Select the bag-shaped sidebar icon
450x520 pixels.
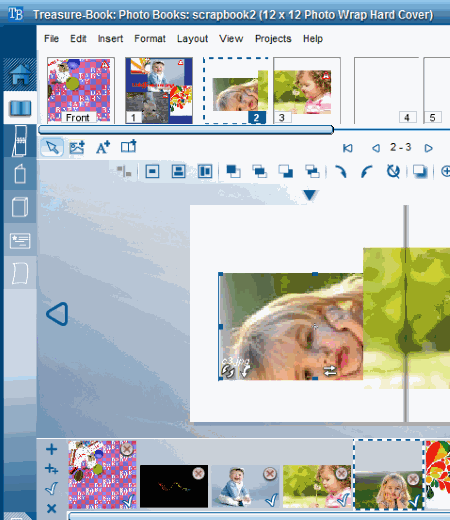(x=20, y=174)
